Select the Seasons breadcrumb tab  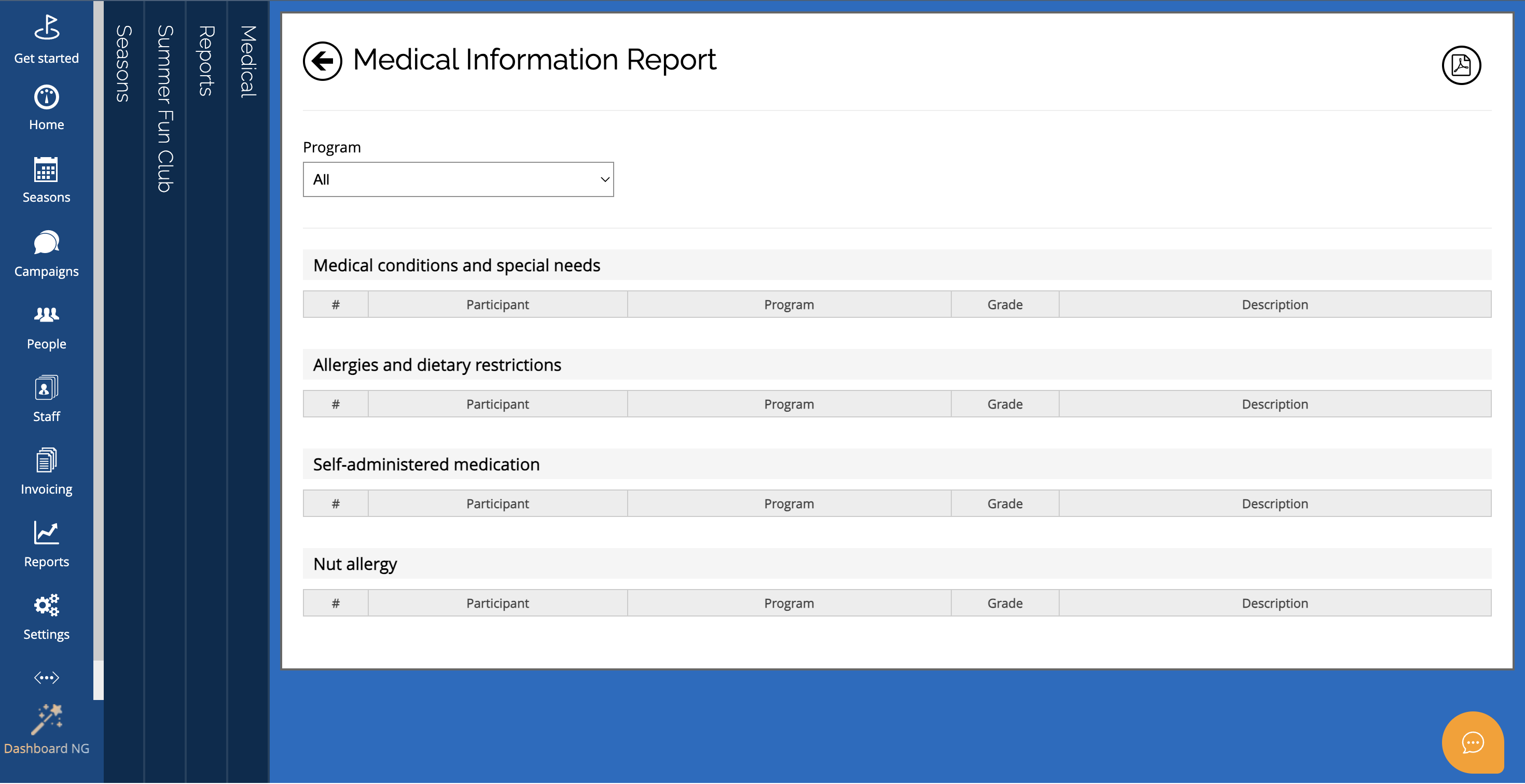click(123, 63)
